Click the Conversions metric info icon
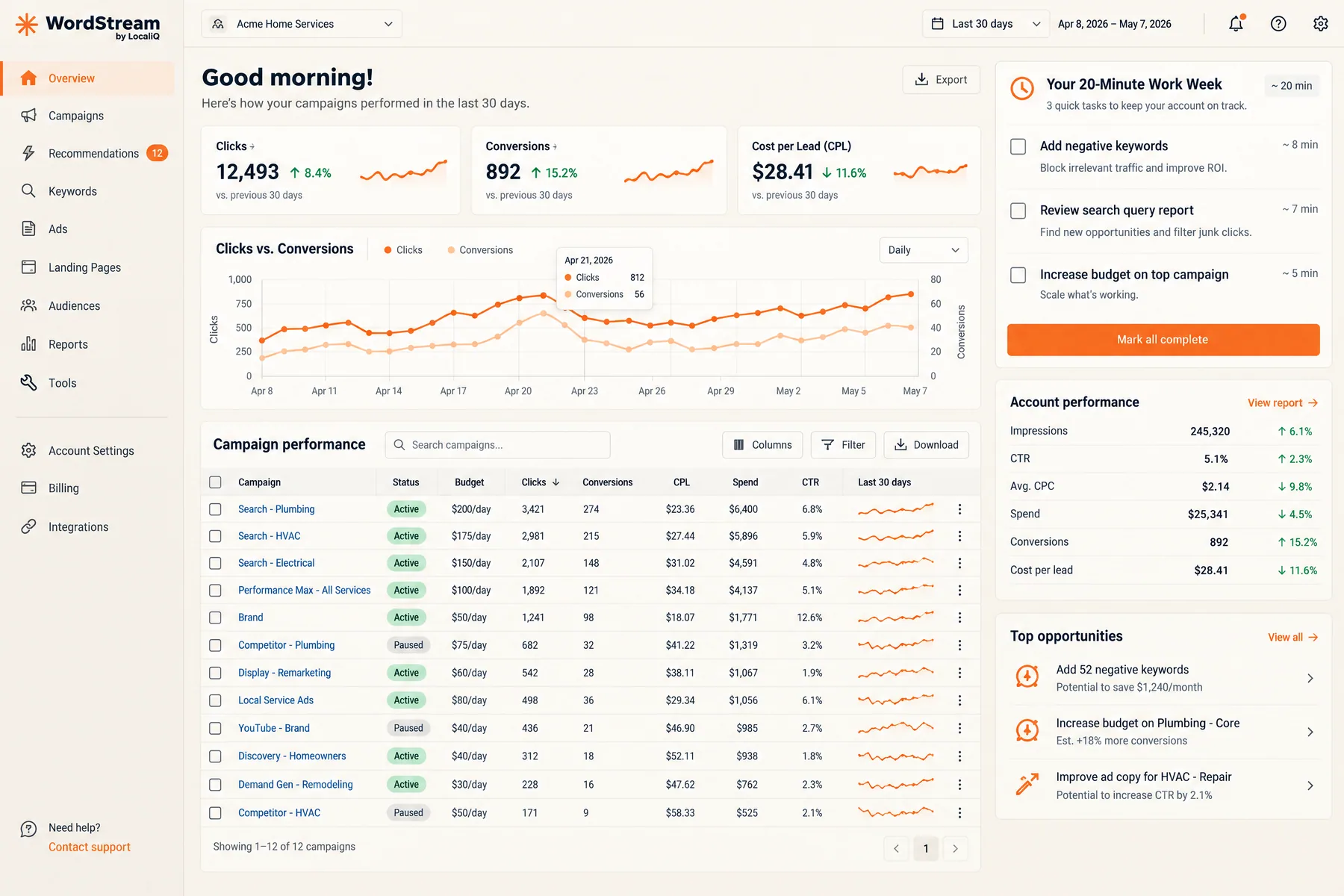 click(x=555, y=147)
